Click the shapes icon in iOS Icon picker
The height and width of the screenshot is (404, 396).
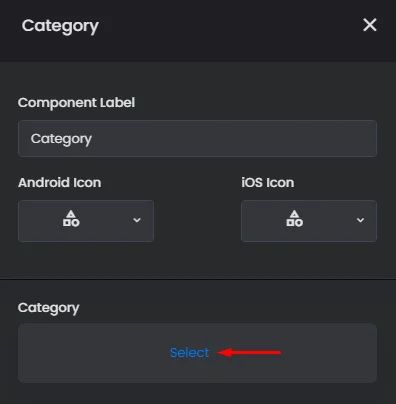294,219
